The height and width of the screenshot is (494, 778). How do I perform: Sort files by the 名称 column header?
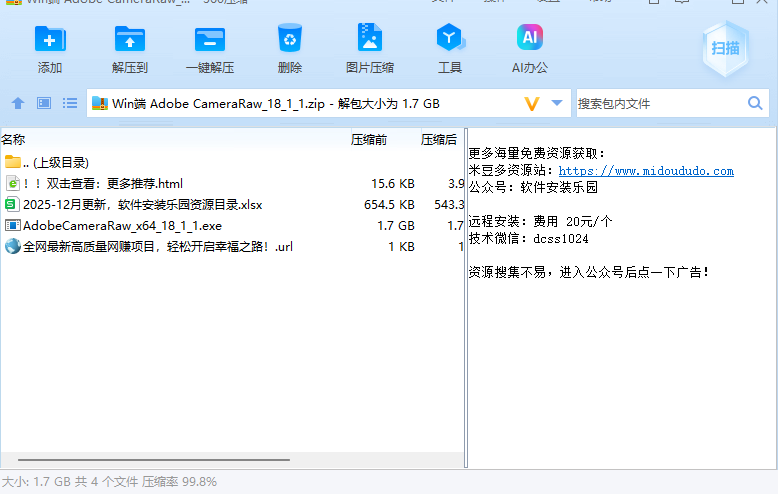click(14, 139)
